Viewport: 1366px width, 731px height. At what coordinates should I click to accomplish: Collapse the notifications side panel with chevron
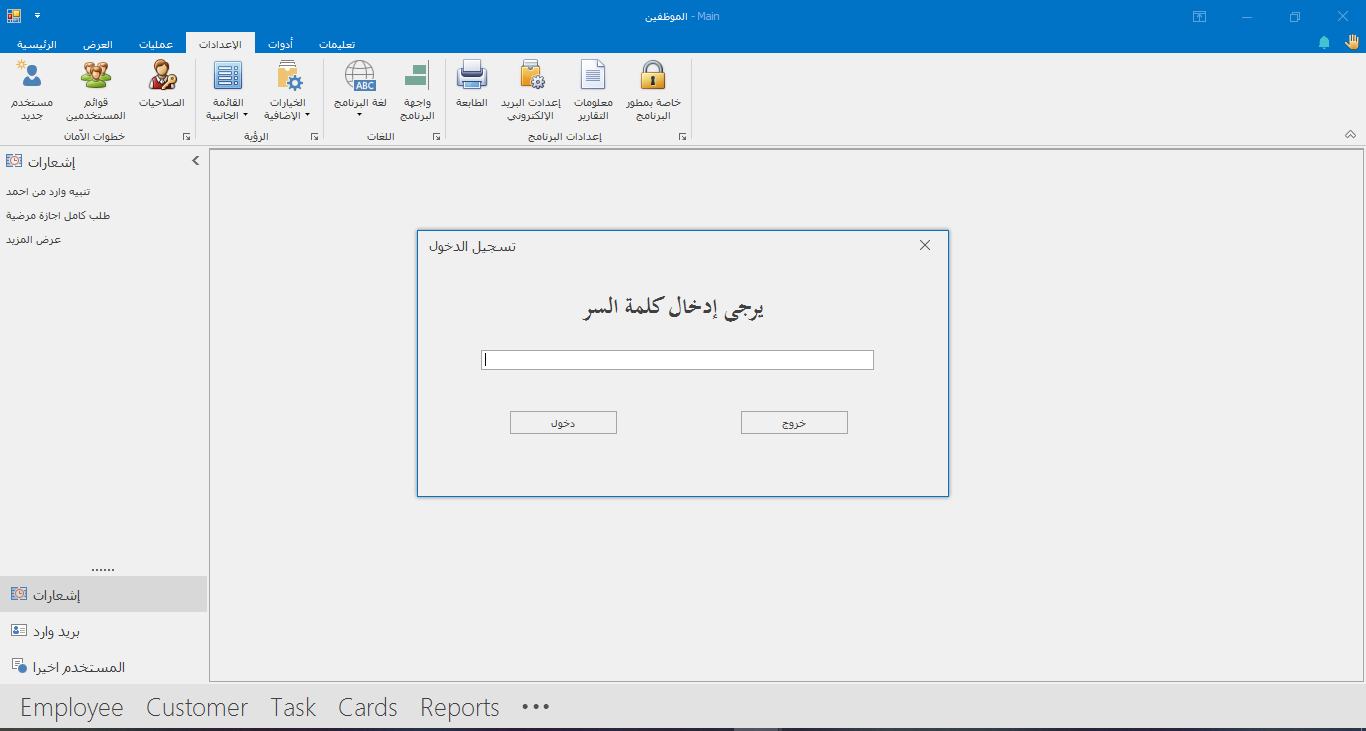(x=196, y=160)
